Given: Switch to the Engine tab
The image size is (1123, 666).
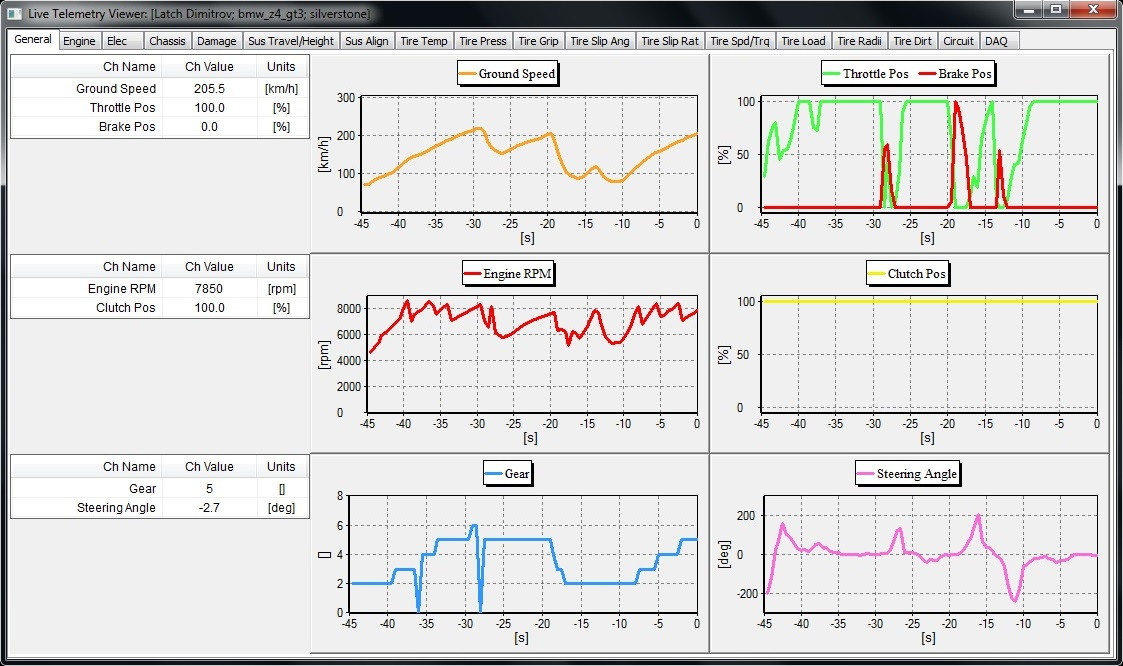Looking at the screenshot, I should [81, 40].
